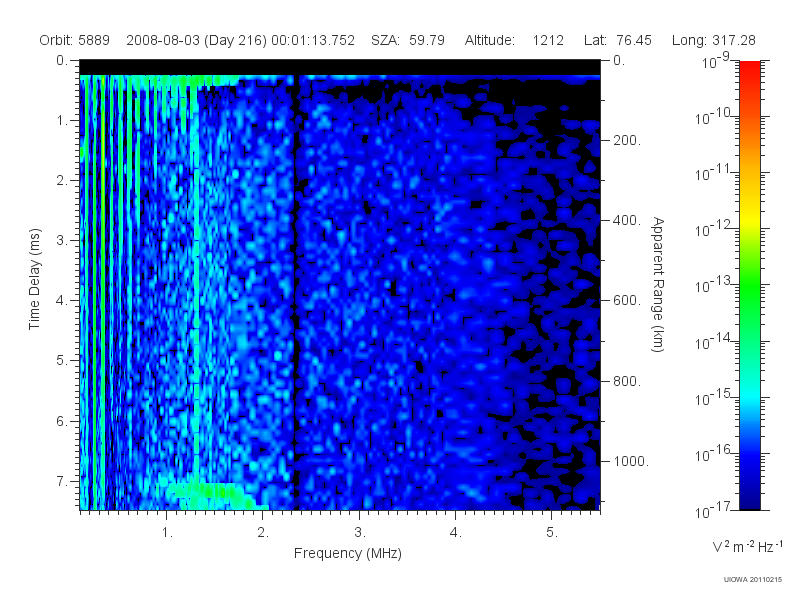Viewport: 800px width, 600px height.
Task: Click the 'Lat: 76.45' value
Action: [x=618, y=40]
